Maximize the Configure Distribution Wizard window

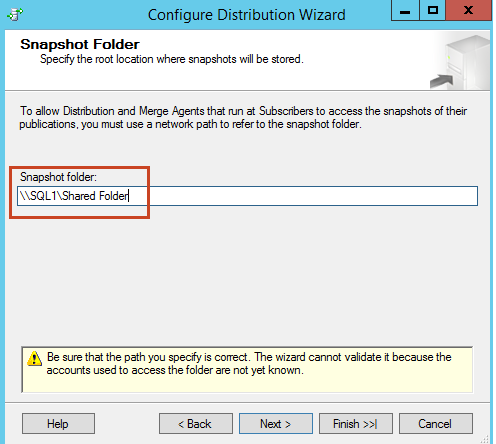point(432,11)
